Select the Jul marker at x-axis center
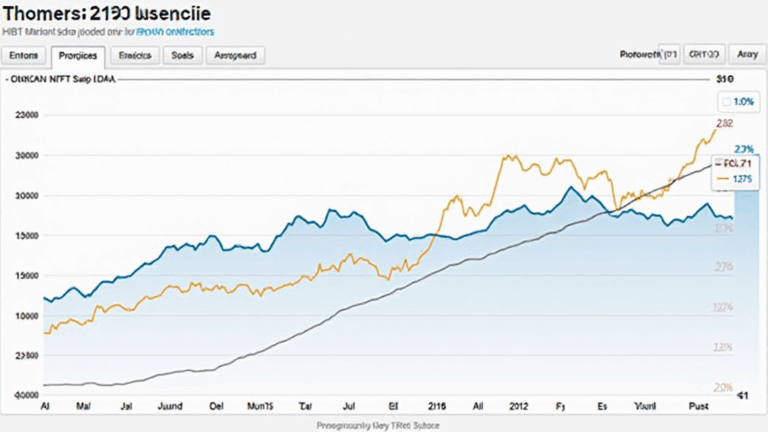Viewport: 768px width, 432px height. point(348,408)
